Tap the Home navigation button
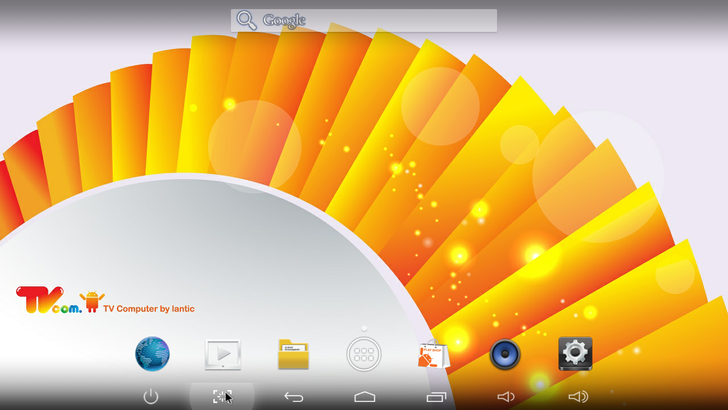The height and width of the screenshot is (410, 728). point(365,397)
